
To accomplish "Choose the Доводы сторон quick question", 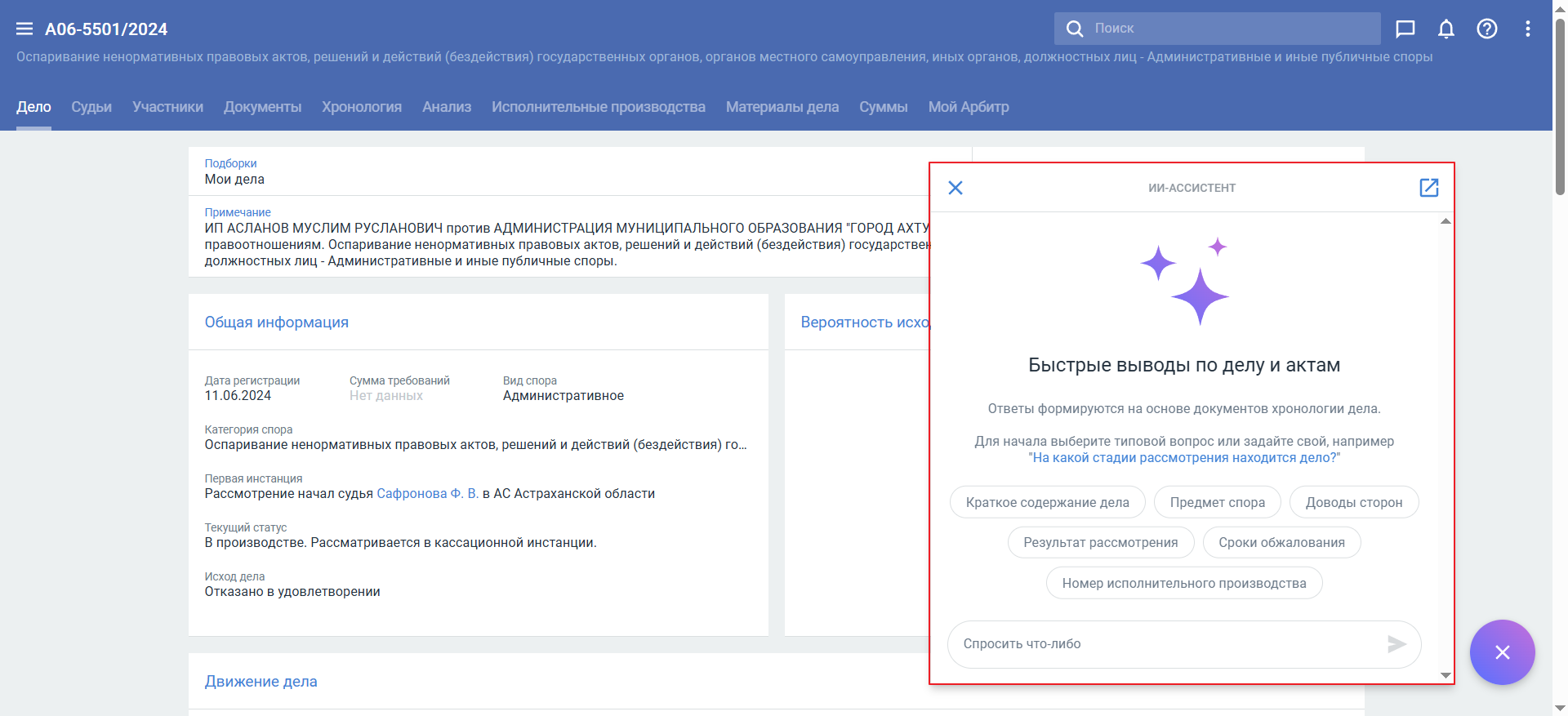I will tap(1353, 502).
